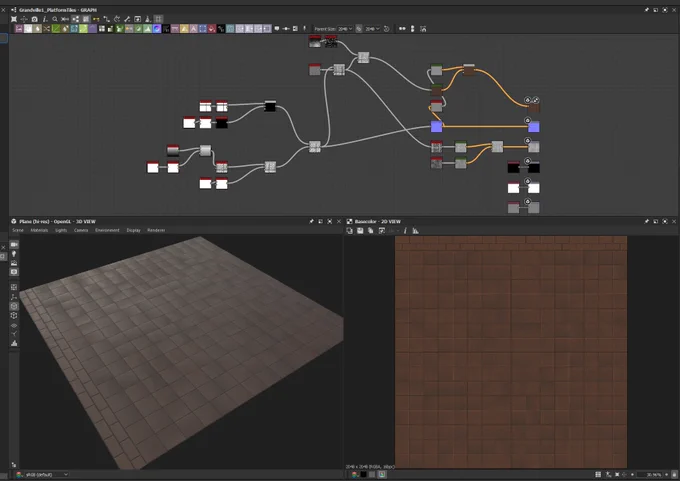Click the camera screenshot icon in graph toolbar

34,19
